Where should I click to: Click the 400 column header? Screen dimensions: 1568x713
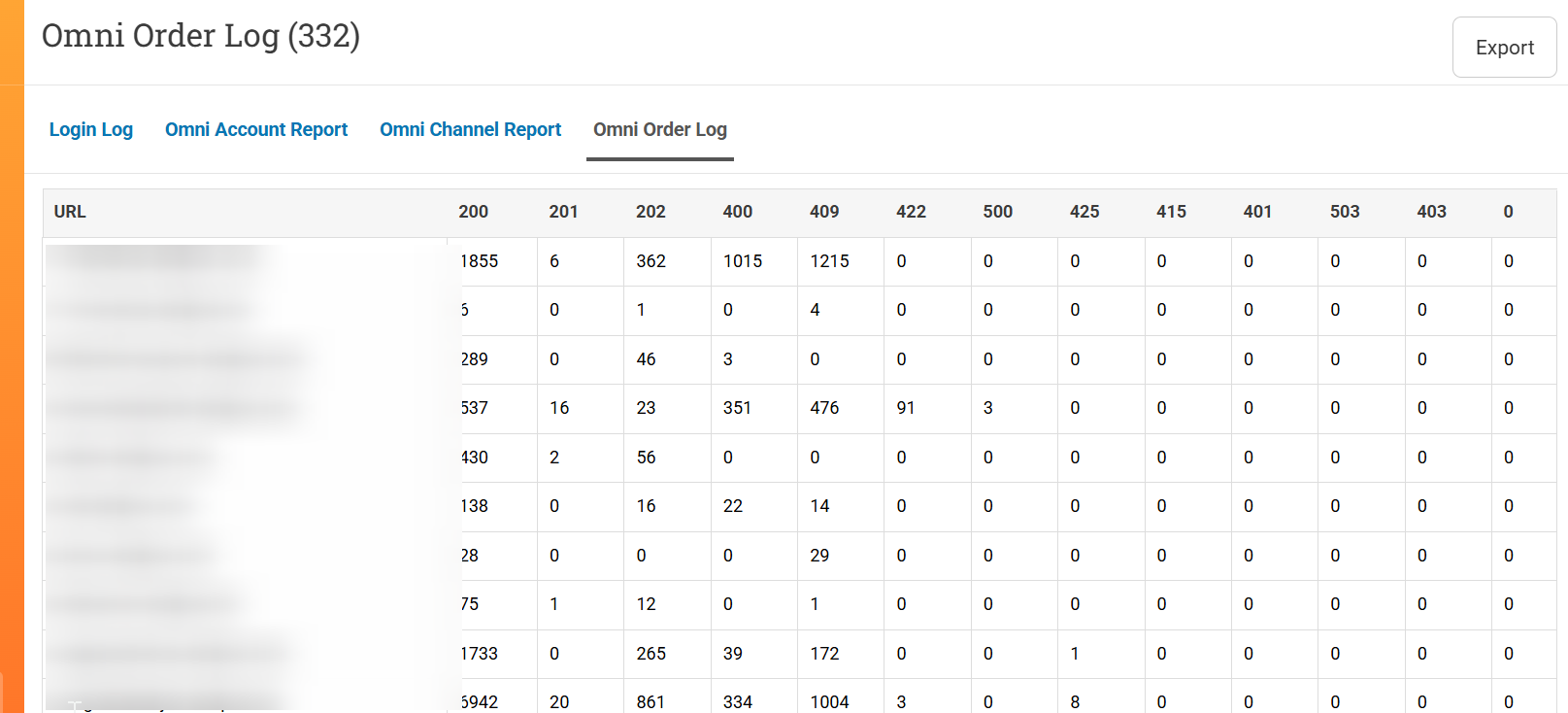(x=738, y=212)
